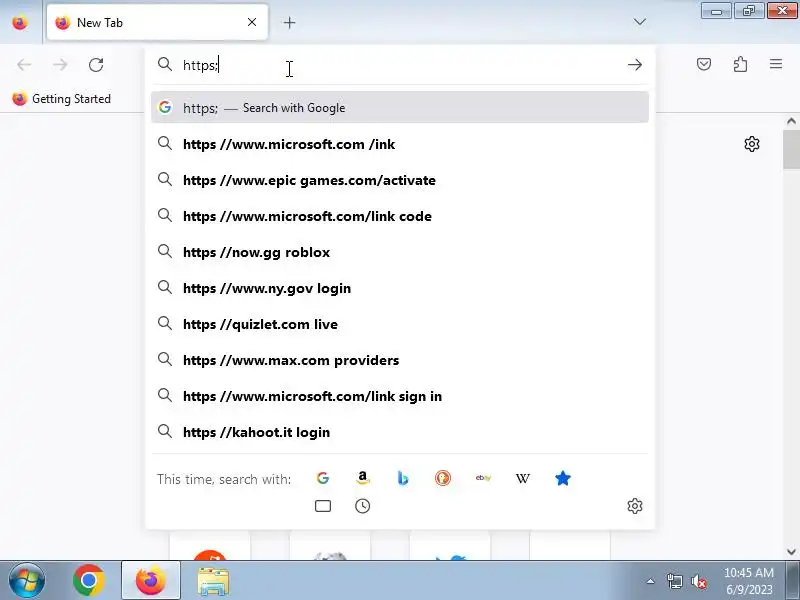Open the Getting Started bookmark

pyautogui.click(x=62, y=98)
